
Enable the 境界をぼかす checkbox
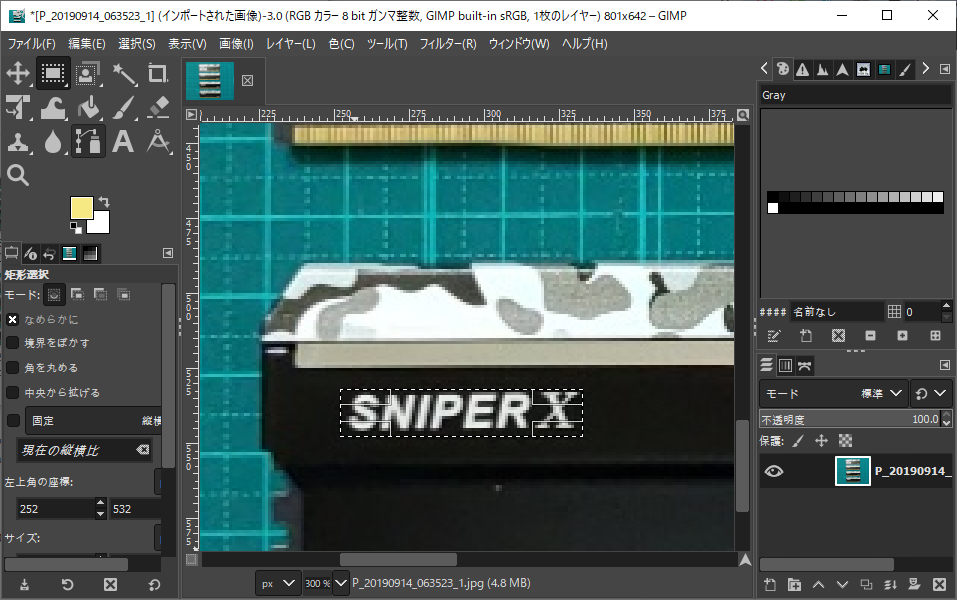pos(12,343)
